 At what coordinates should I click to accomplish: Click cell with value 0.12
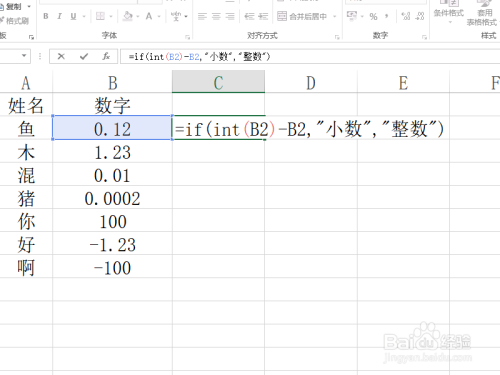[113, 129]
